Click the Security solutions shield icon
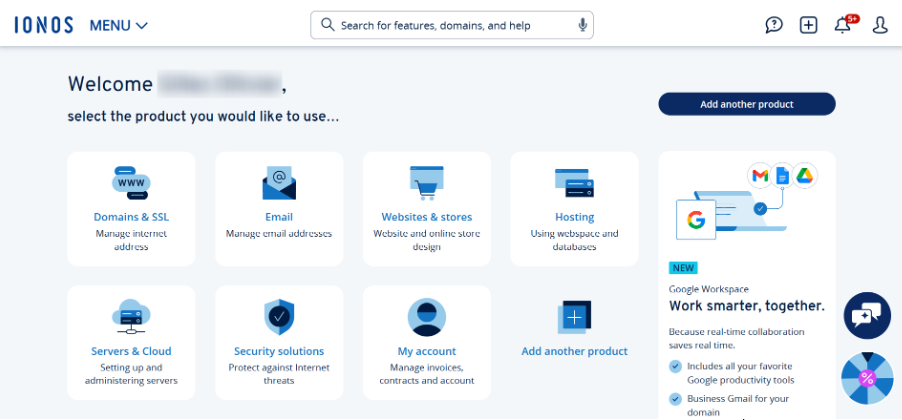Screen dimensions: 902x420 tap(279, 317)
